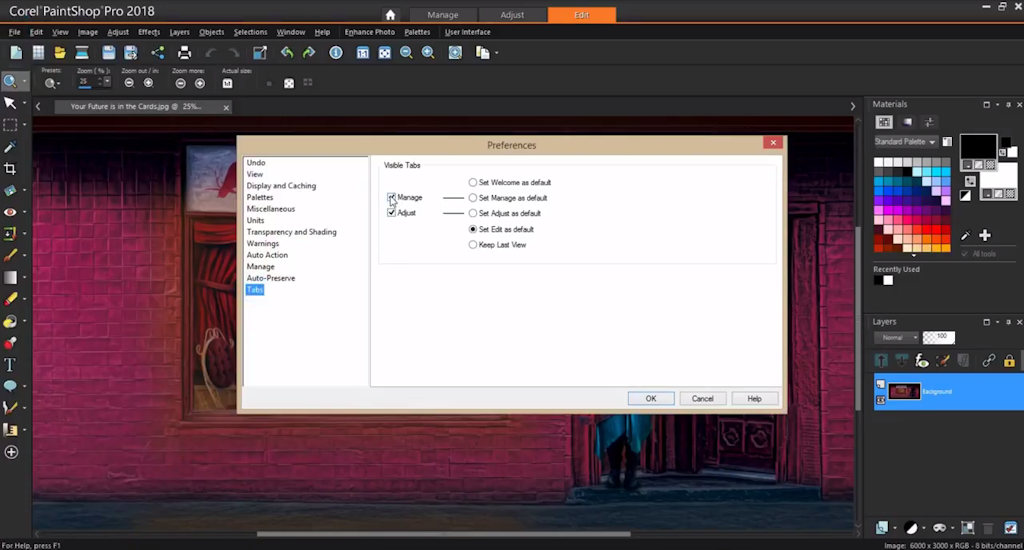This screenshot has height=550, width=1024.
Task: Click the Share icon in toolbar
Action: tap(158, 53)
